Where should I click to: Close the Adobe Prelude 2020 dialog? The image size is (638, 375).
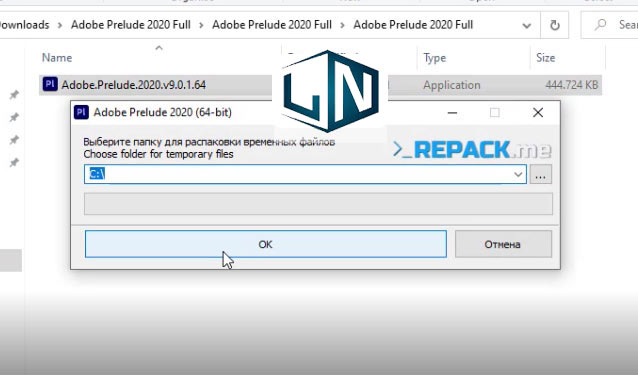point(538,113)
